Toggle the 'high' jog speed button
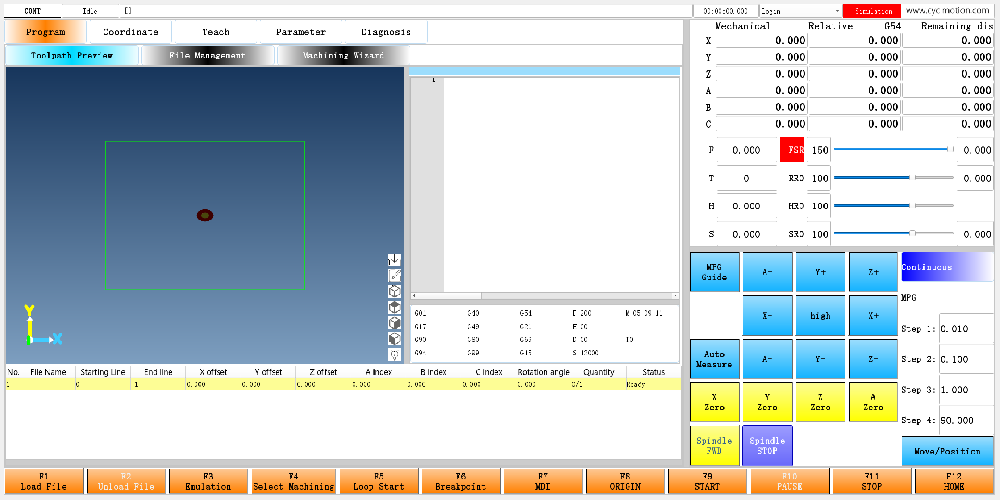 (x=820, y=316)
